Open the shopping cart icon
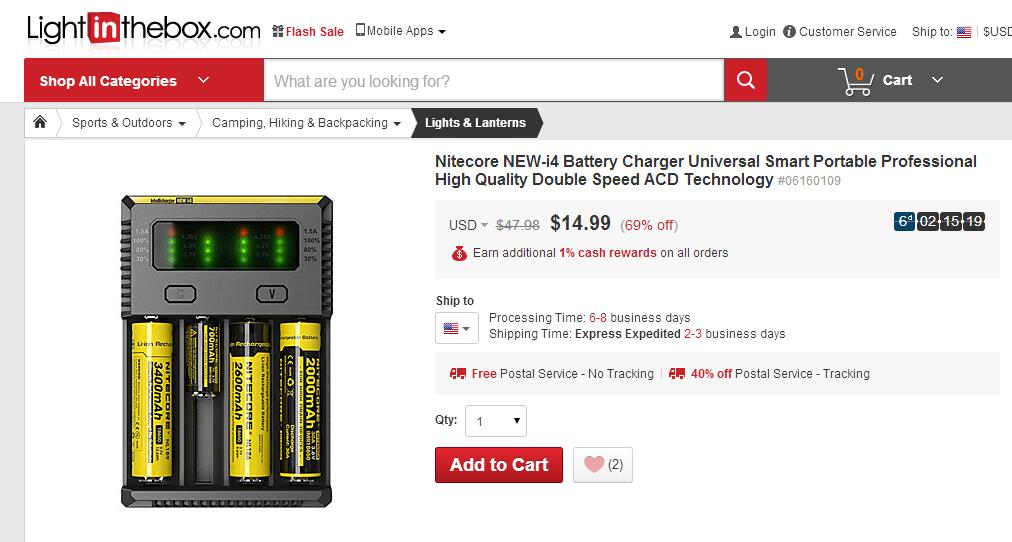This screenshot has width=1012, height=542. 856,81
